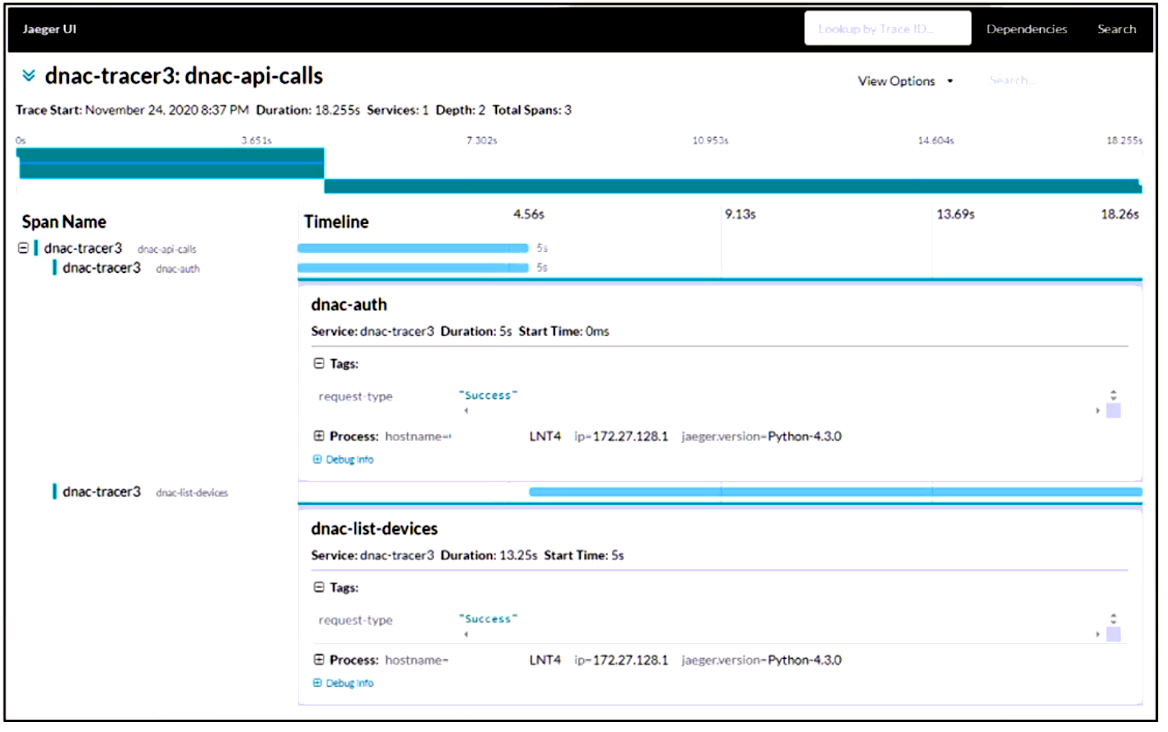Focus the Lookup by Trace ID field
This screenshot has height=732, width=1168.
point(887,28)
